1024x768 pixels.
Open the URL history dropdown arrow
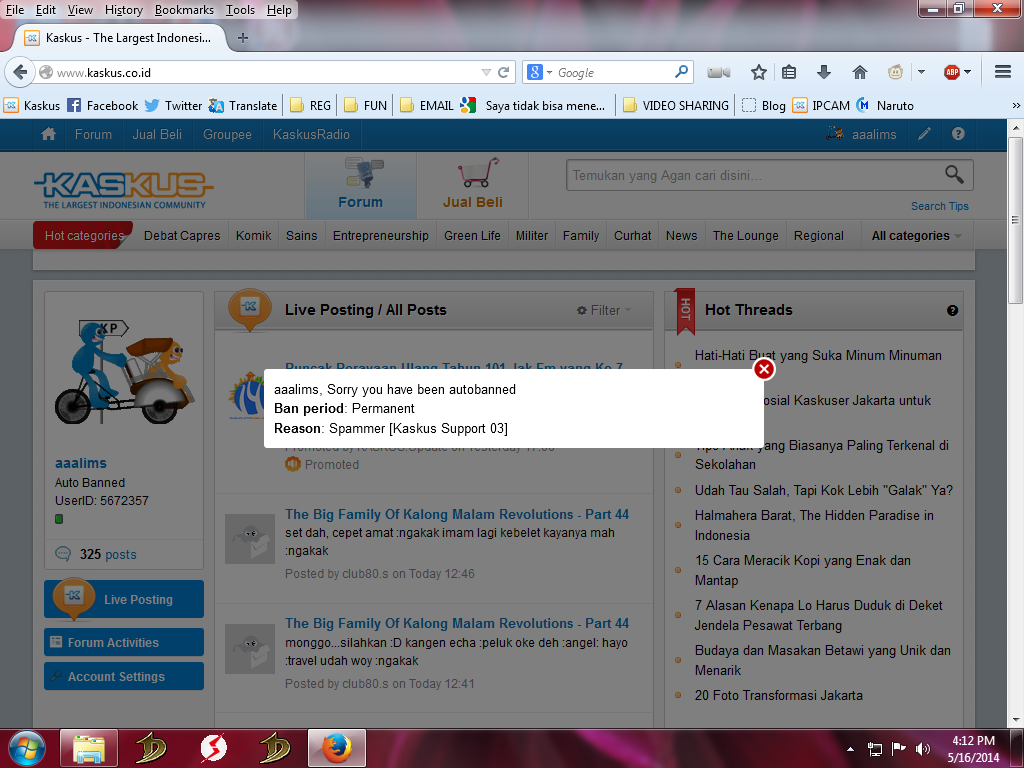(x=486, y=72)
